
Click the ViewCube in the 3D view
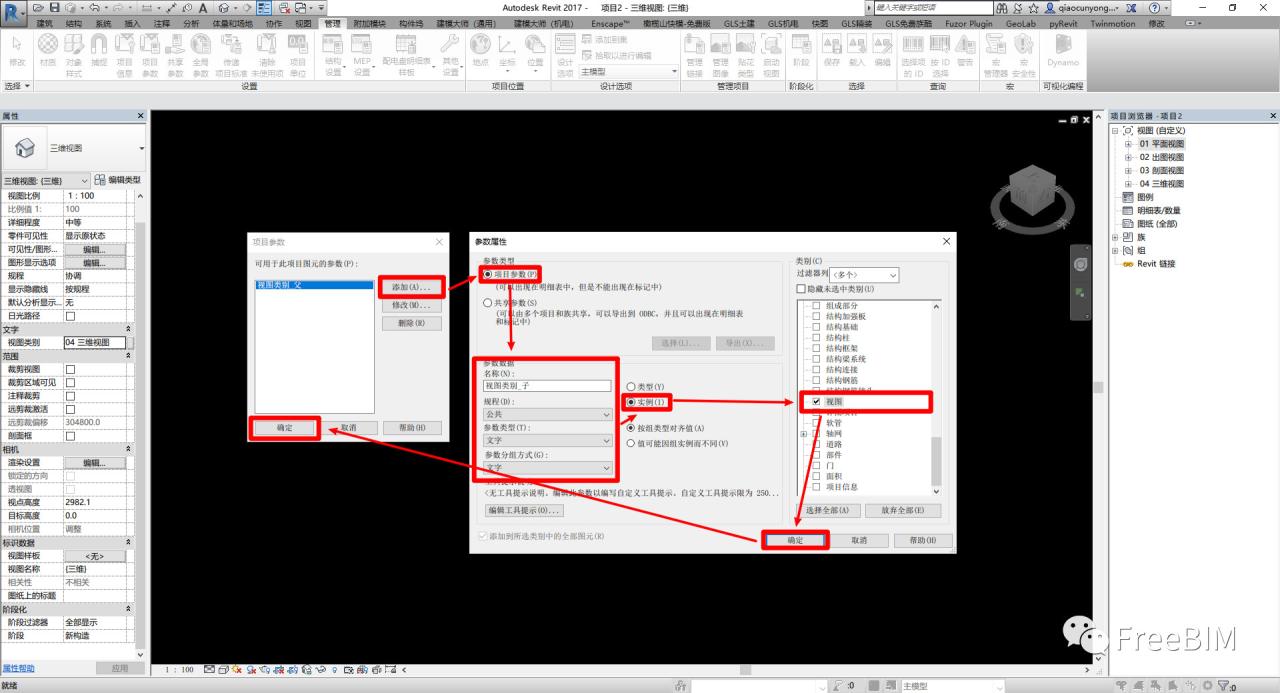click(x=1029, y=190)
